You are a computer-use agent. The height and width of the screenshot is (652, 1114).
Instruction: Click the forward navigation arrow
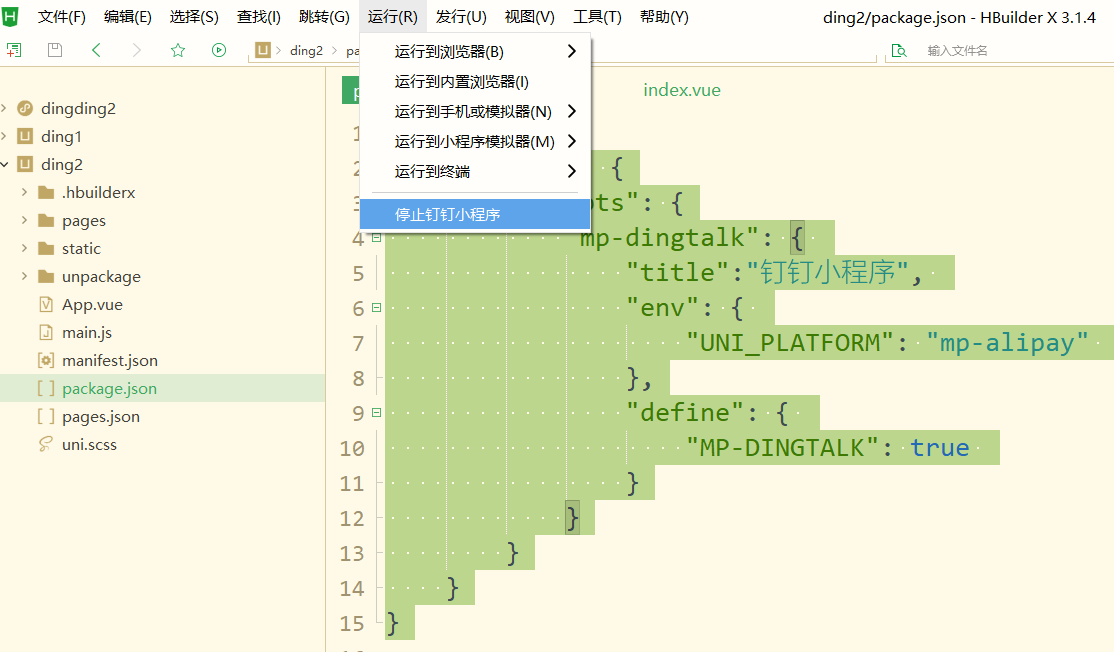pos(137,50)
